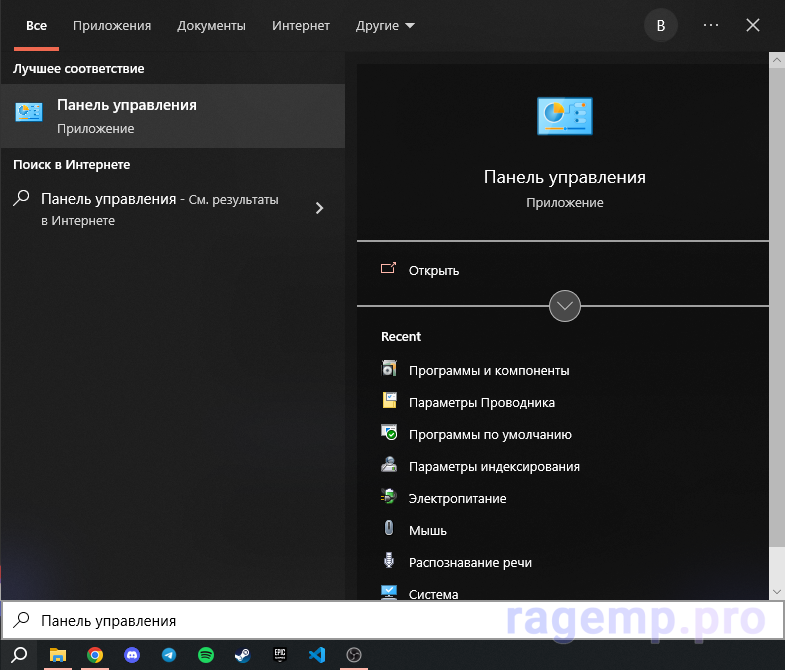Expand the Другие filter dropdown
Screen dimensions: 785x670
385,26
